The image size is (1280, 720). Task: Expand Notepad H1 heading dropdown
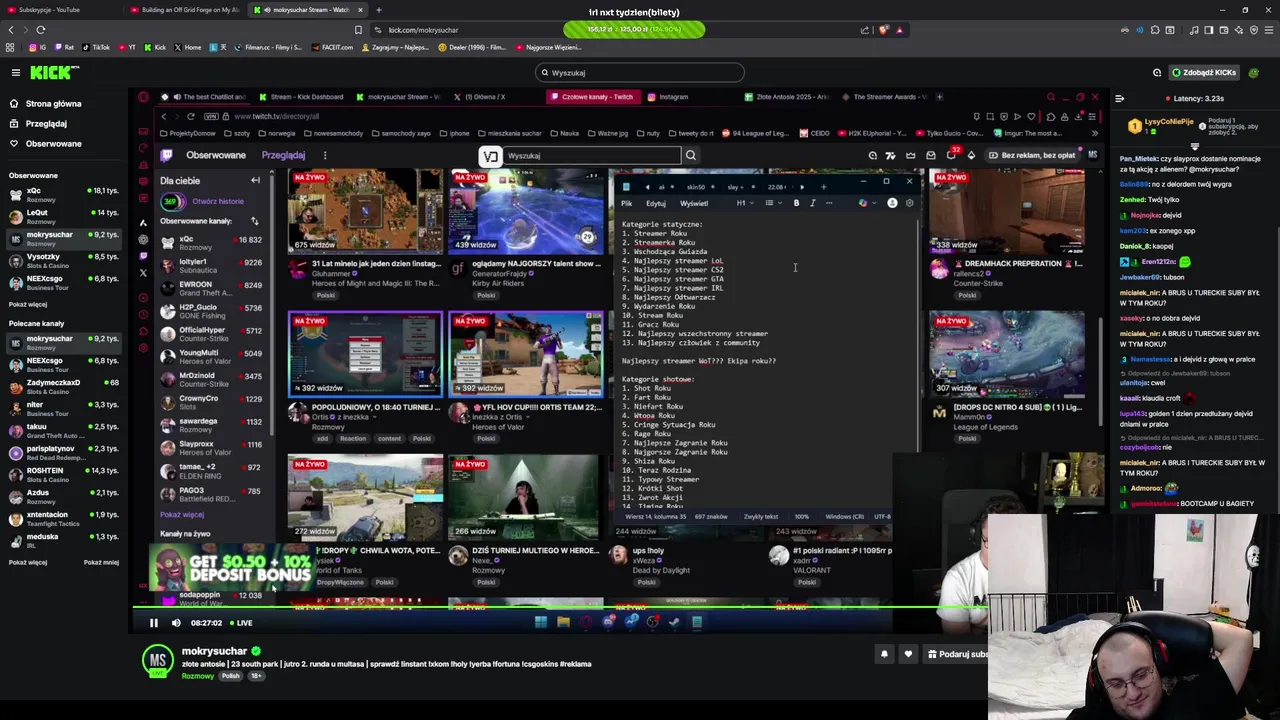(x=744, y=203)
